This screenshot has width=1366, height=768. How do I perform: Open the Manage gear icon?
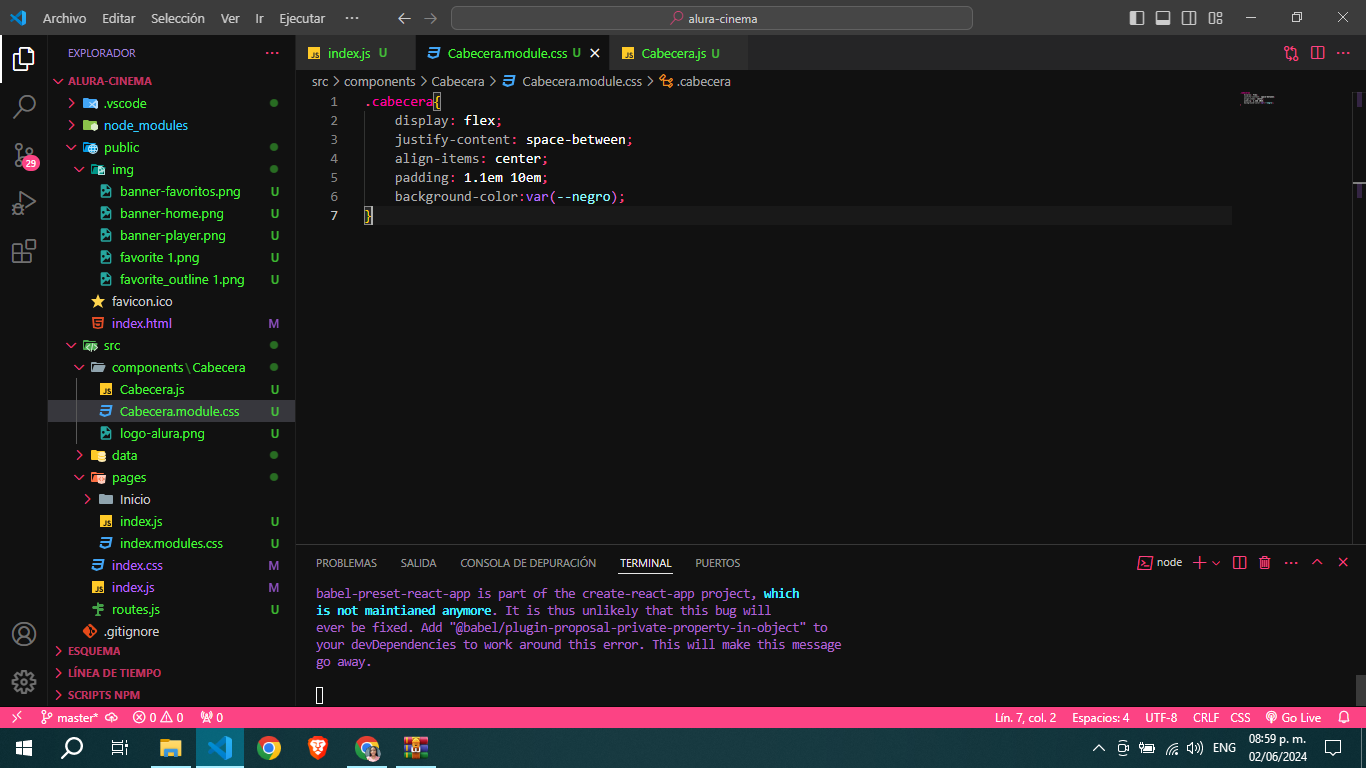24,682
